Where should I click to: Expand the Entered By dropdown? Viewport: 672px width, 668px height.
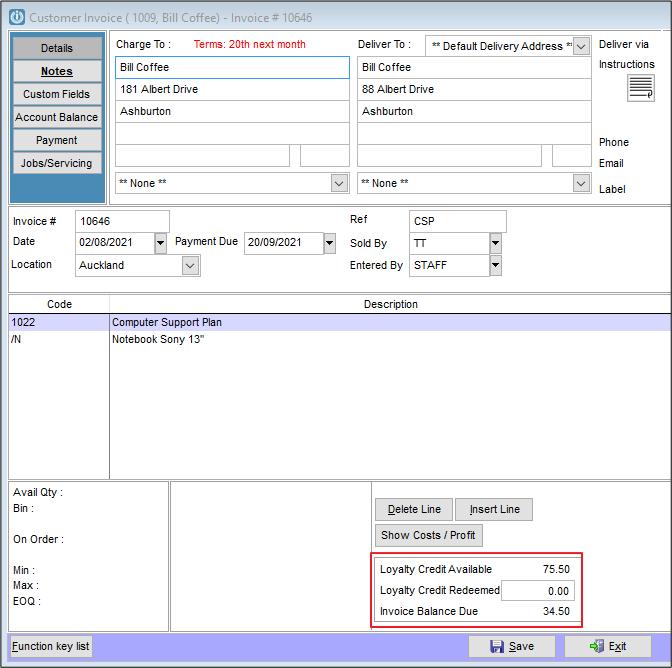pos(495,265)
